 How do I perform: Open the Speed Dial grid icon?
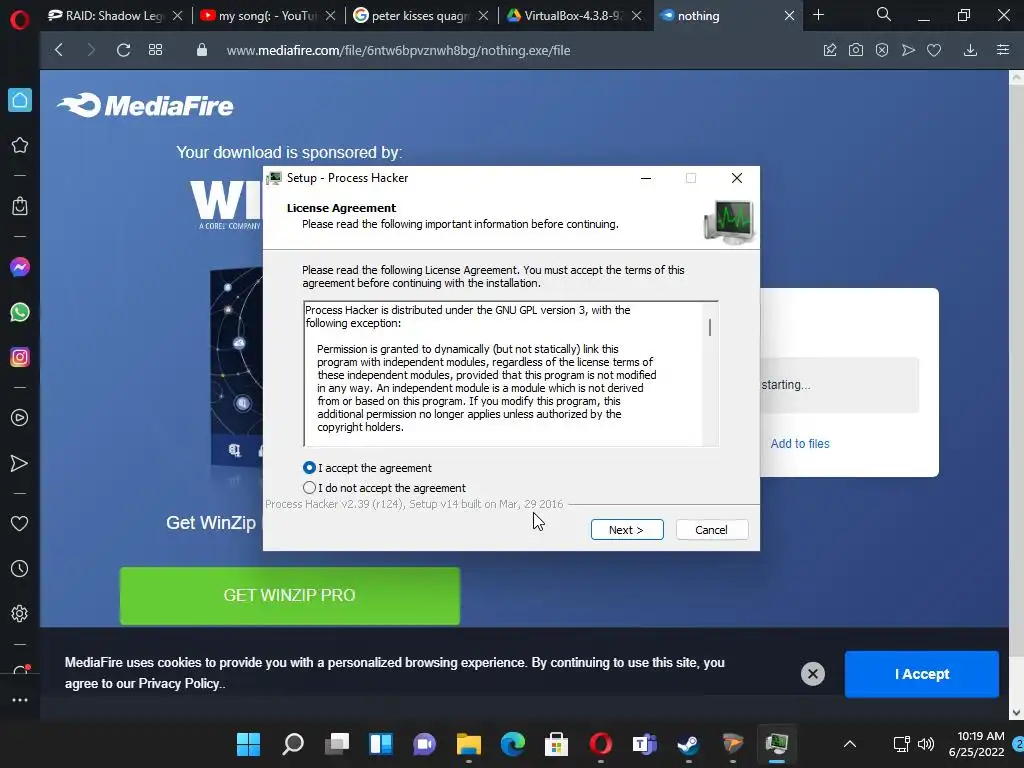pos(155,50)
